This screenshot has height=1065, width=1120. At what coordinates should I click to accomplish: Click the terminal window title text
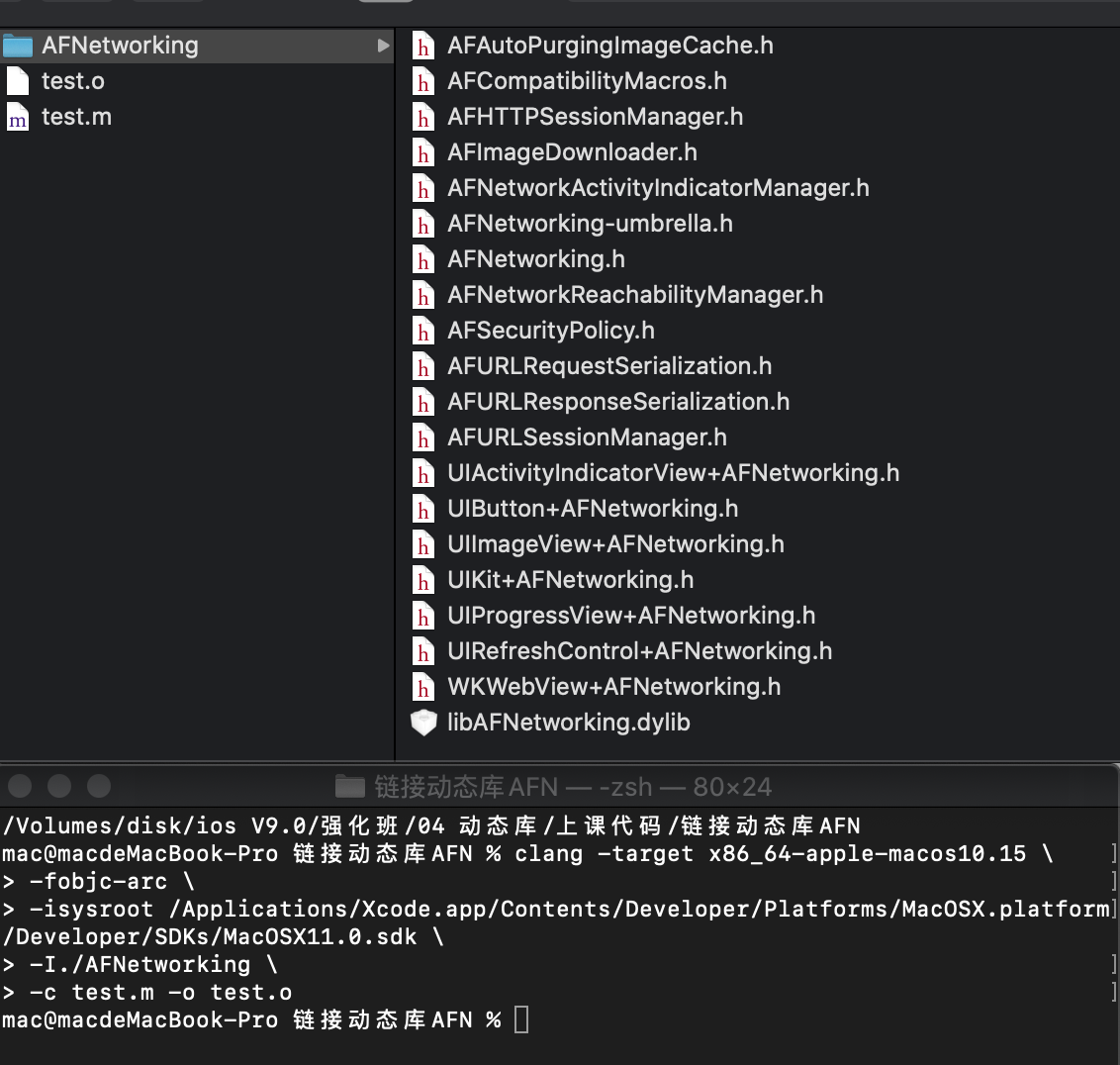pos(573,787)
